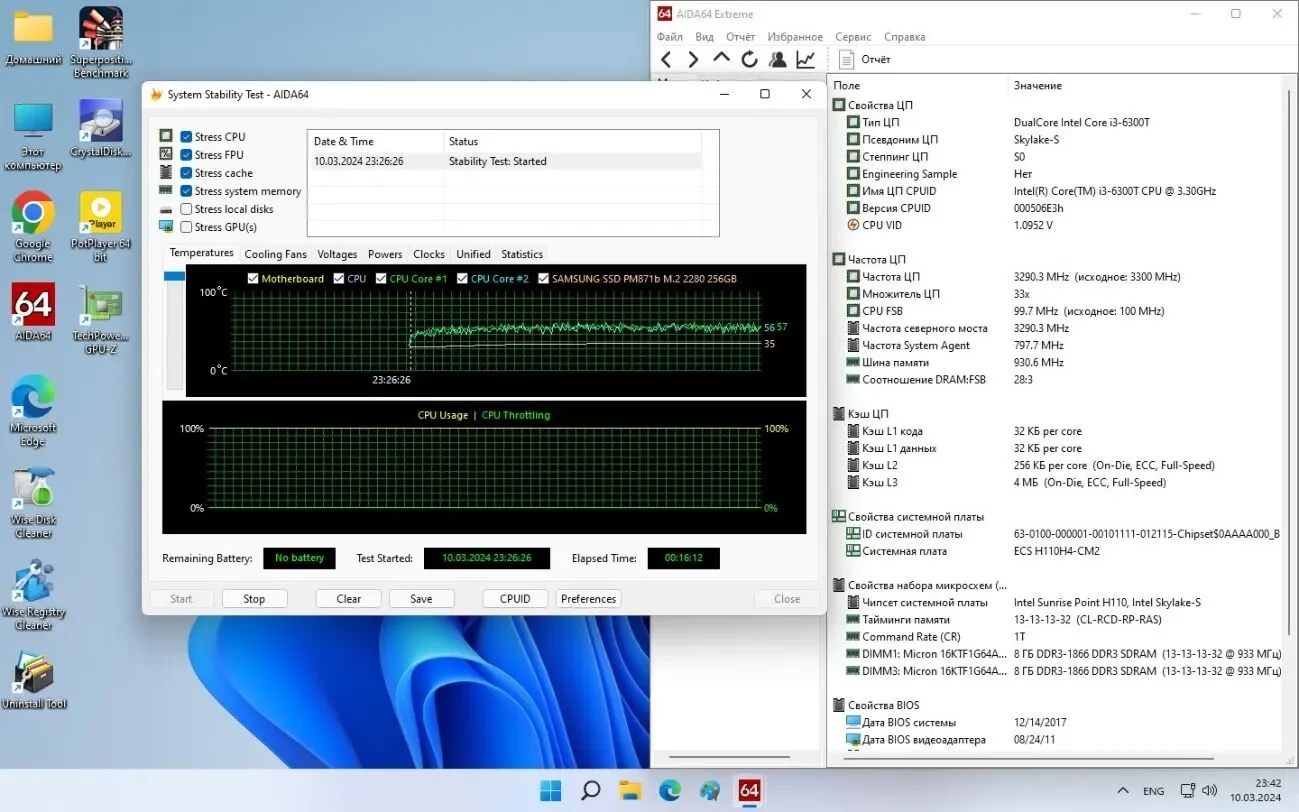
Task: Click the graph/statistics icon in AIDA64 toolbar
Action: tap(805, 58)
